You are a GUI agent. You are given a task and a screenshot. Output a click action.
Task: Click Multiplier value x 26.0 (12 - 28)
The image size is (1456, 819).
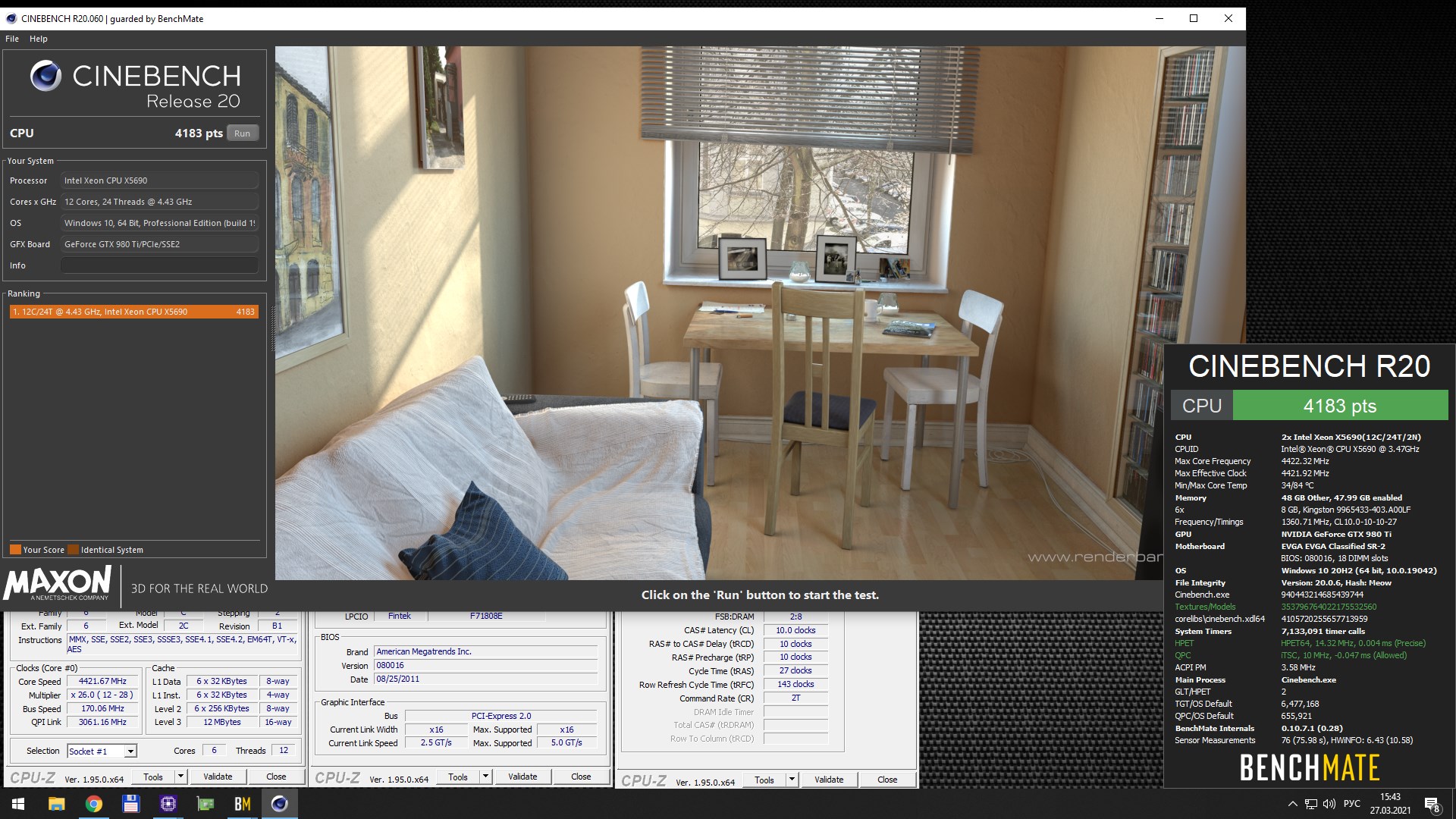[102, 695]
